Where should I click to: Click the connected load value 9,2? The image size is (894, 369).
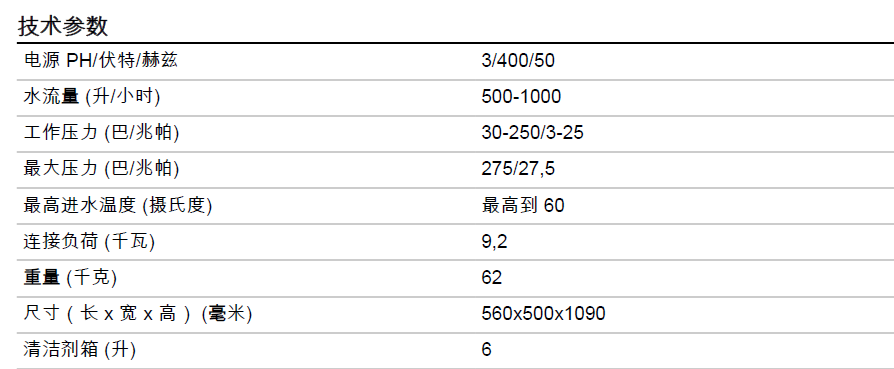pos(494,242)
